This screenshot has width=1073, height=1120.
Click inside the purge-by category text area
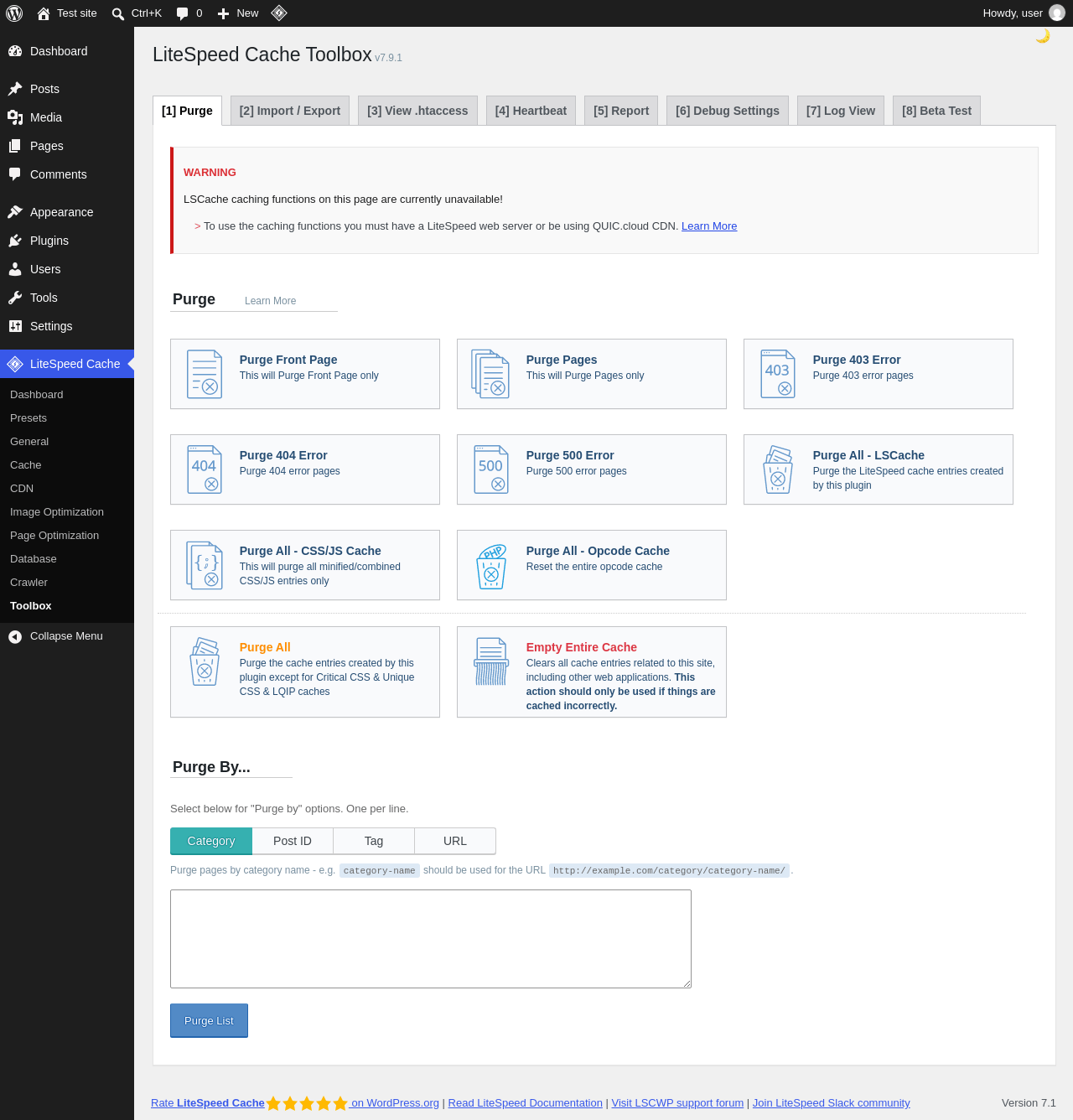(431, 939)
